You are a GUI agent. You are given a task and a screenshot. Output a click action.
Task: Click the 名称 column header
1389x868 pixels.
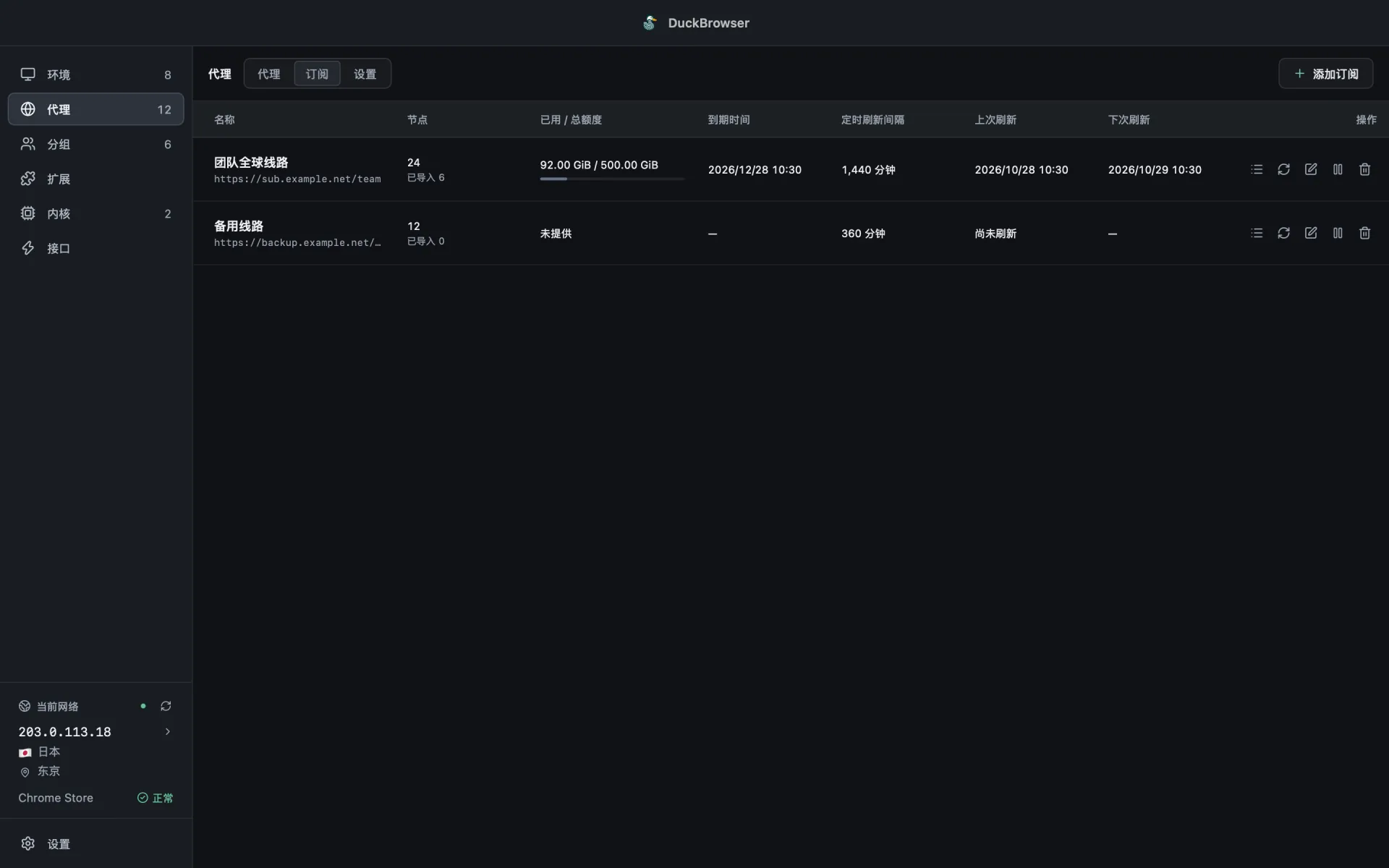point(224,119)
